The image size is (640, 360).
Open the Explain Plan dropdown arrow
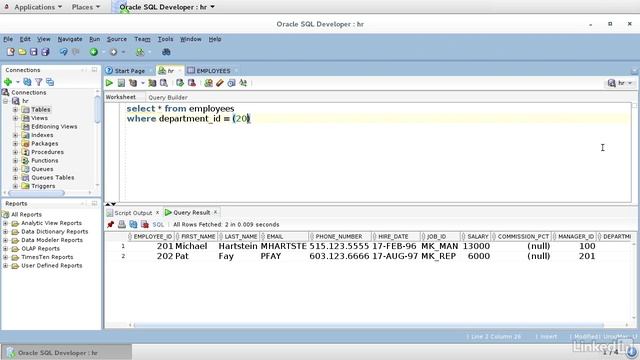(142, 83)
